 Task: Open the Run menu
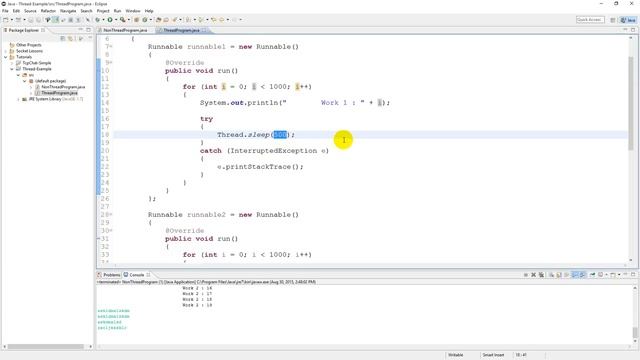(x=117, y=11)
